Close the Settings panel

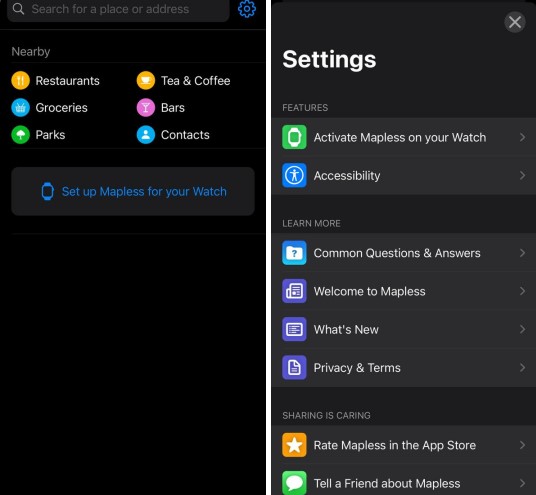[x=515, y=22]
